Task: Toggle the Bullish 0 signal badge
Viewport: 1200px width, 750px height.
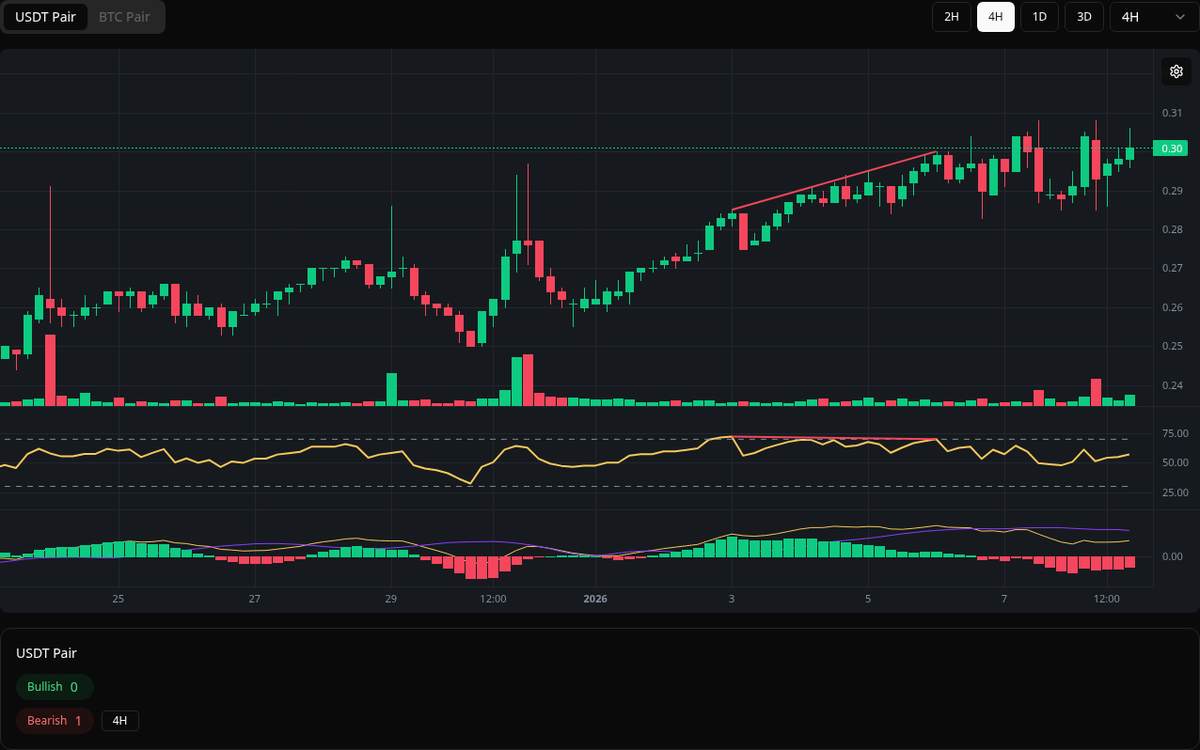Action: click(x=54, y=687)
